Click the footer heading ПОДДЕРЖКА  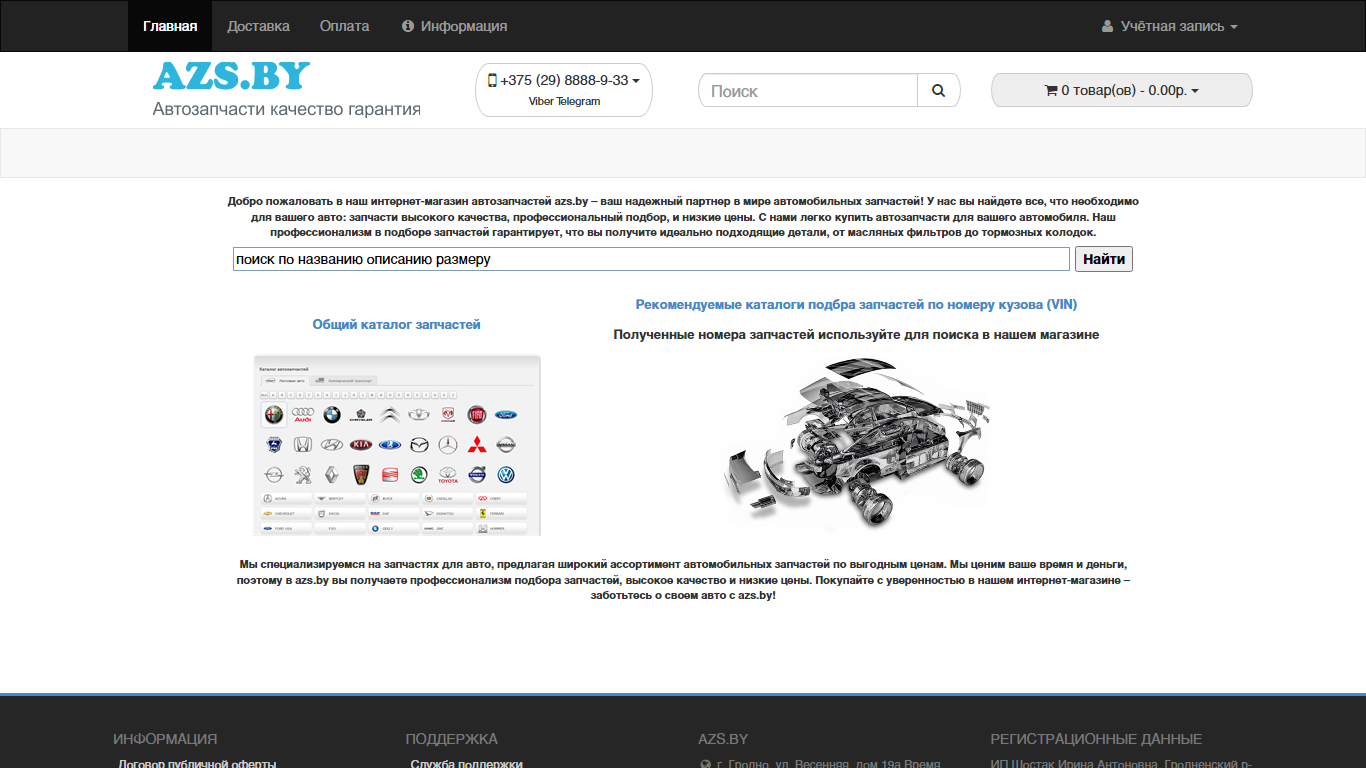(x=452, y=739)
